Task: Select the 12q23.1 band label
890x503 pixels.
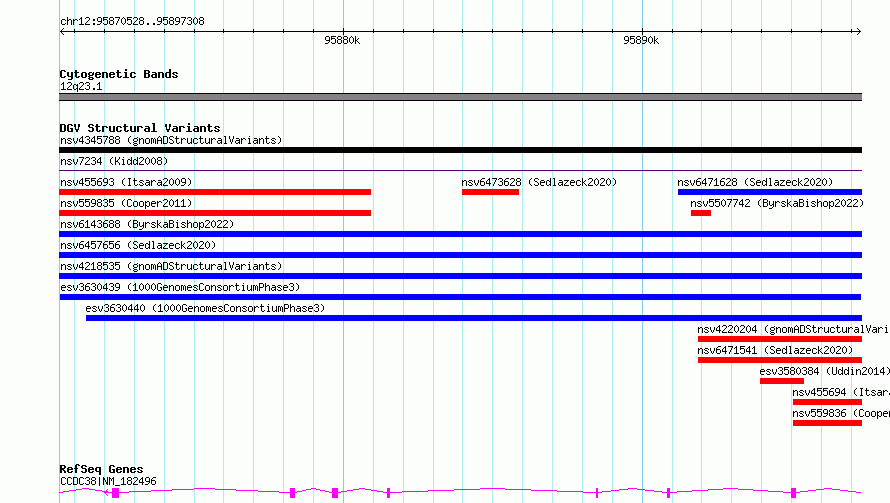Action: coord(81,86)
